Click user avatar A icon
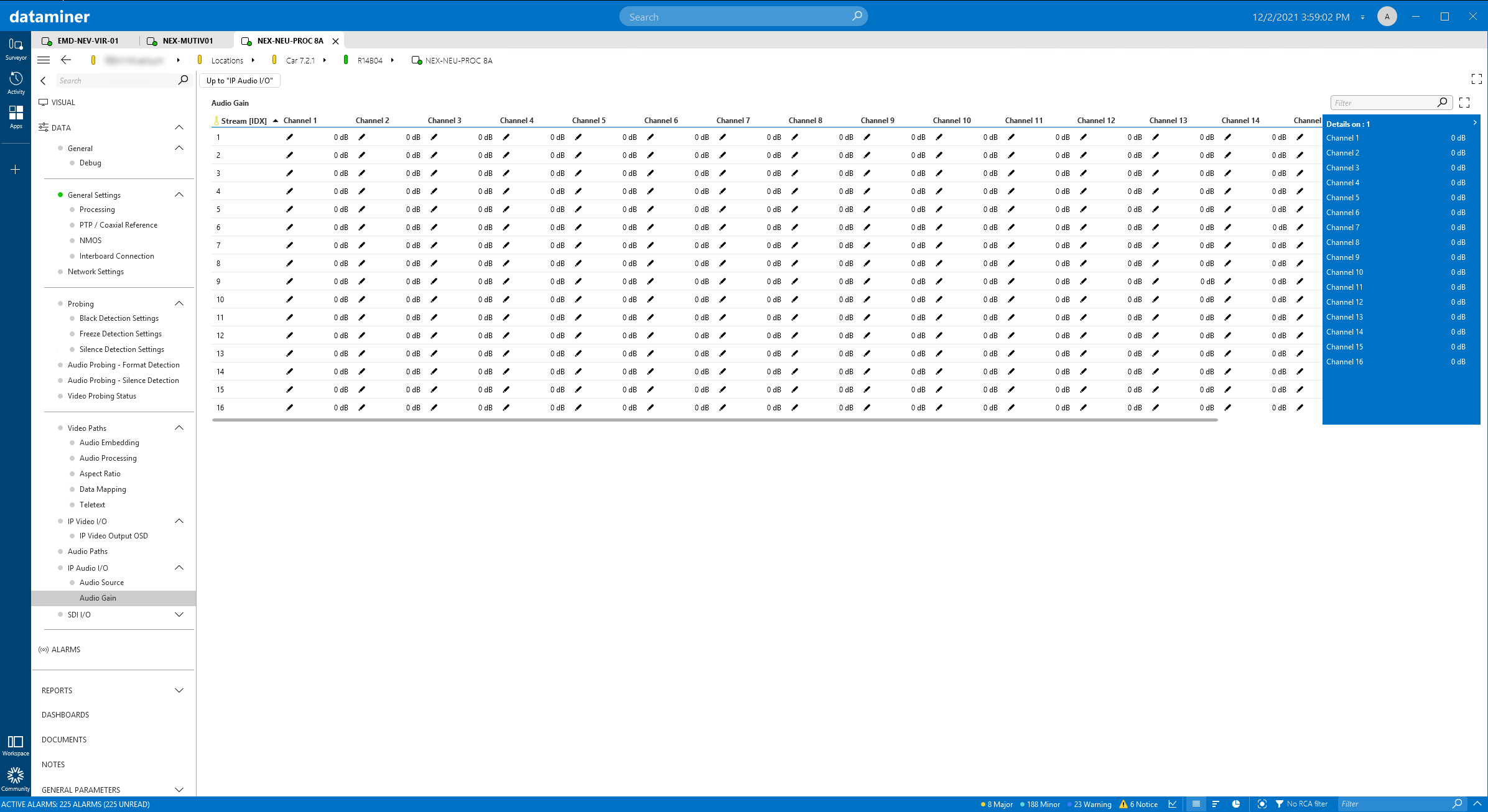1488x812 pixels. pyautogui.click(x=1387, y=17)
